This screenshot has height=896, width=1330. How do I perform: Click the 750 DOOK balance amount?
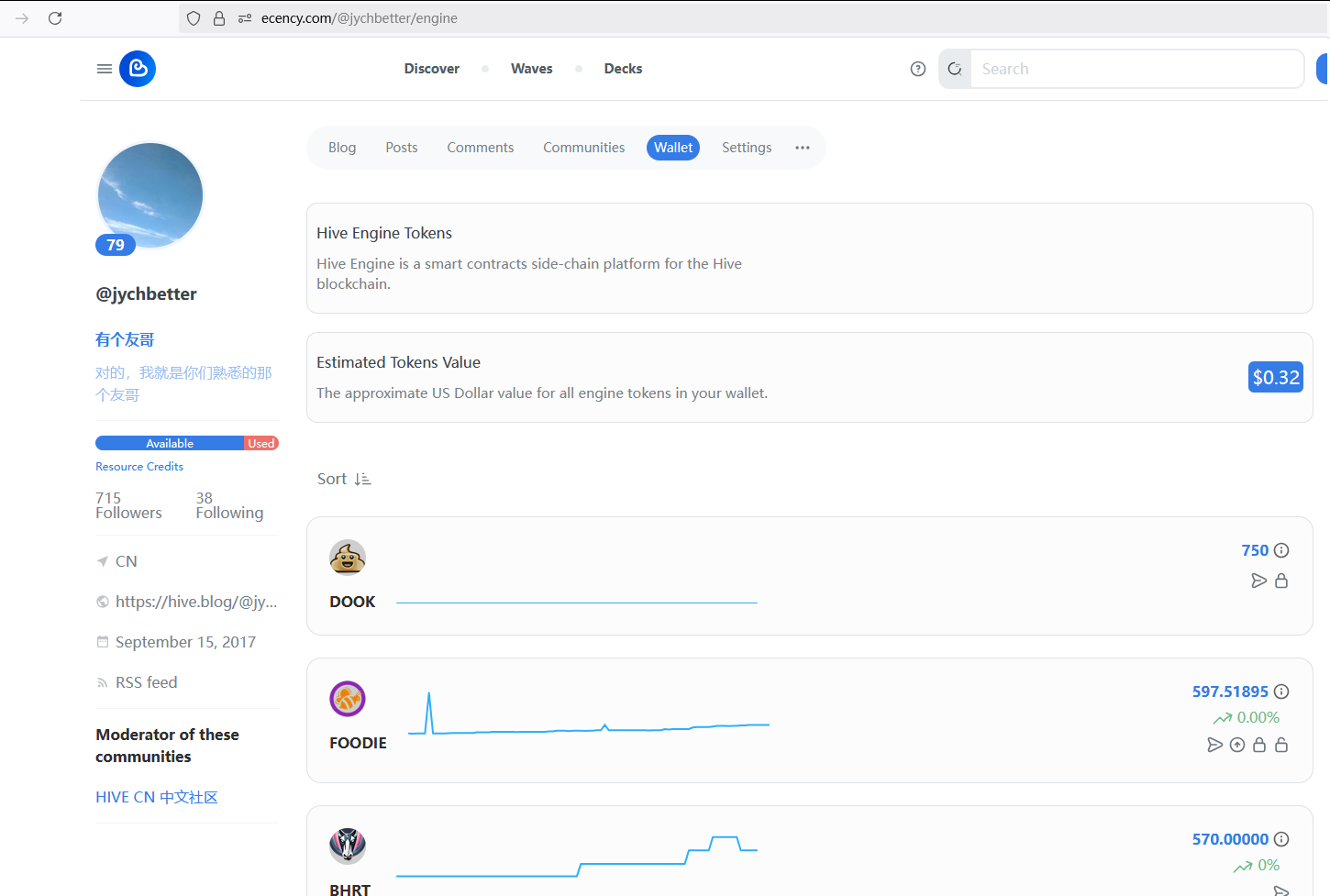click(1255, 550)
